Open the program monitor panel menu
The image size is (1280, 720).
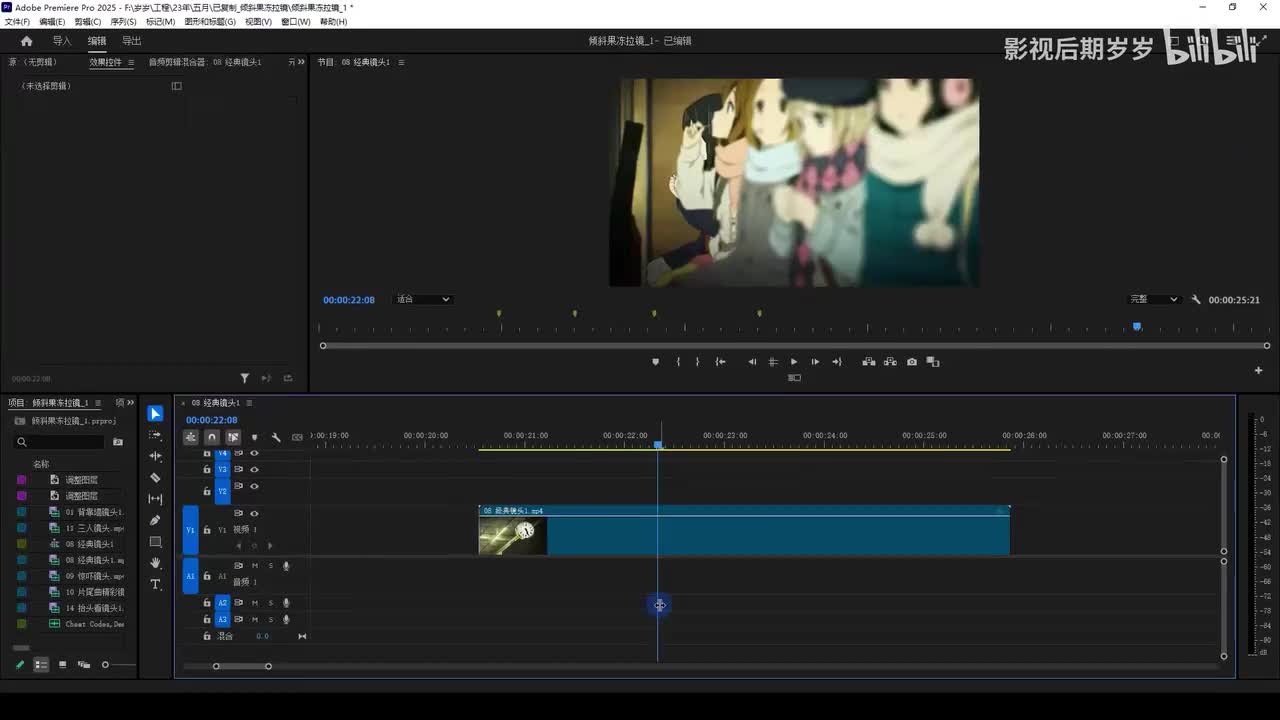point(401,62)
